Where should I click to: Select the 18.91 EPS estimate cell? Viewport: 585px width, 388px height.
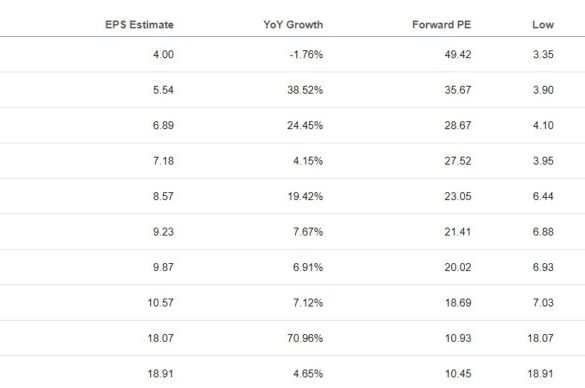[x=160, y=373]
